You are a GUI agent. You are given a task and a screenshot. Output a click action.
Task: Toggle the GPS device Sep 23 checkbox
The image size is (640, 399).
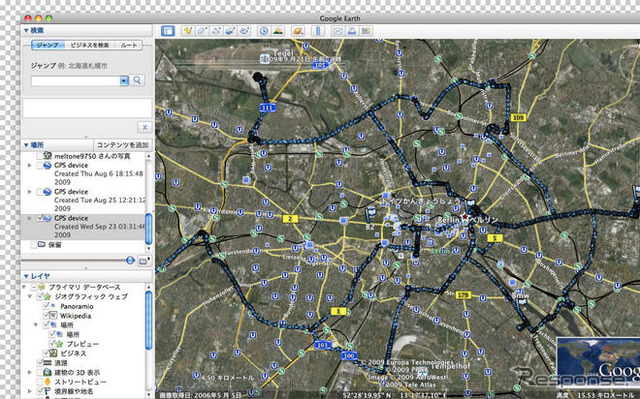click(x=40, y=218)
